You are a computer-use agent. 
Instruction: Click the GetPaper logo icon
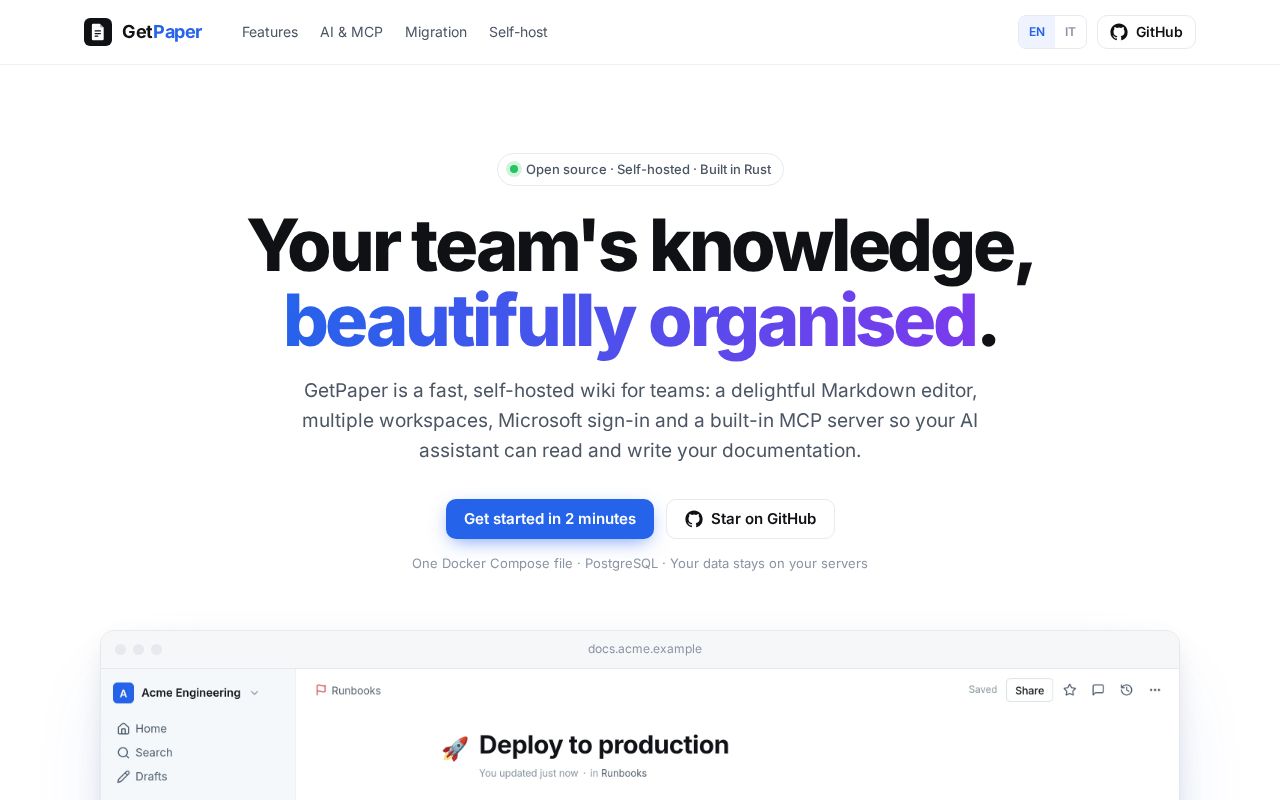pos(98,32)
